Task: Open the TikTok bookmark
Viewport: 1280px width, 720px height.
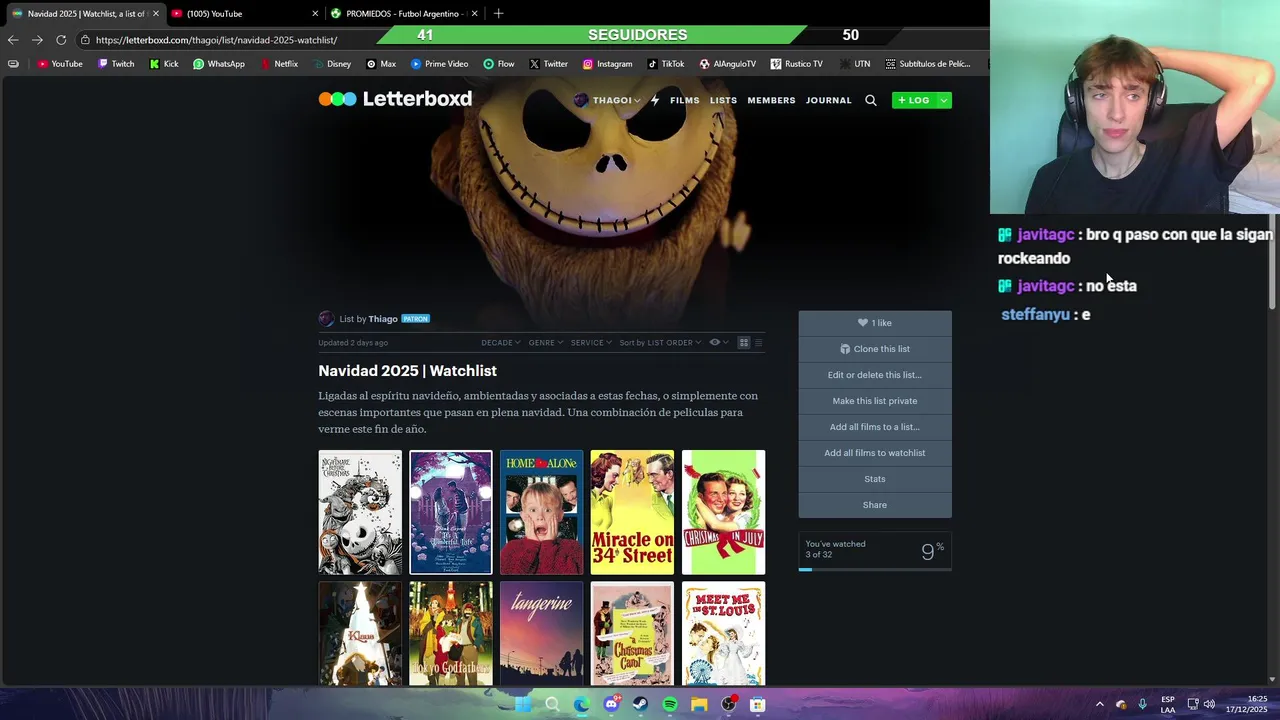Action: (666, 64)
